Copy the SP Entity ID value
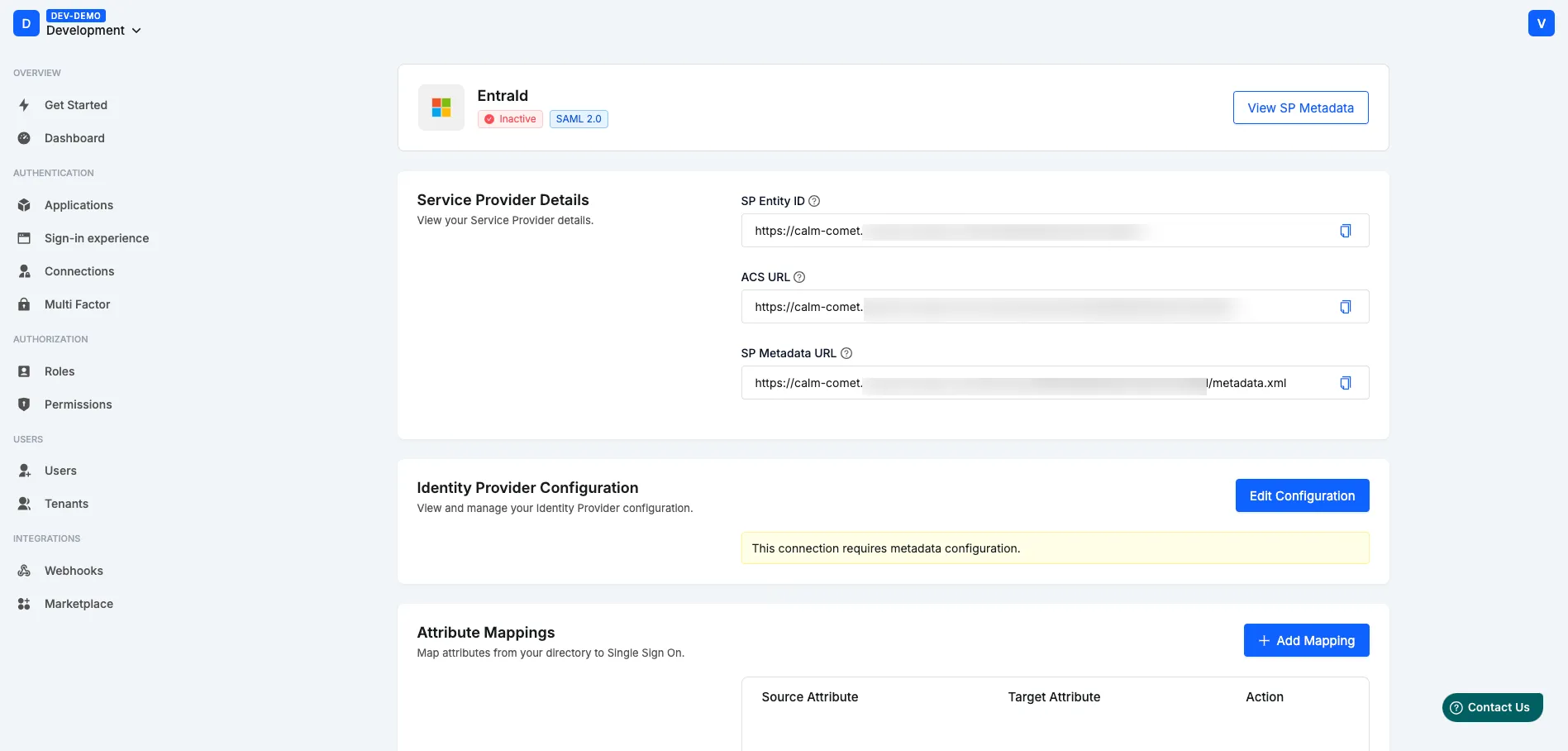This screenshot has height=751, width=1568. click(1346, 231)
